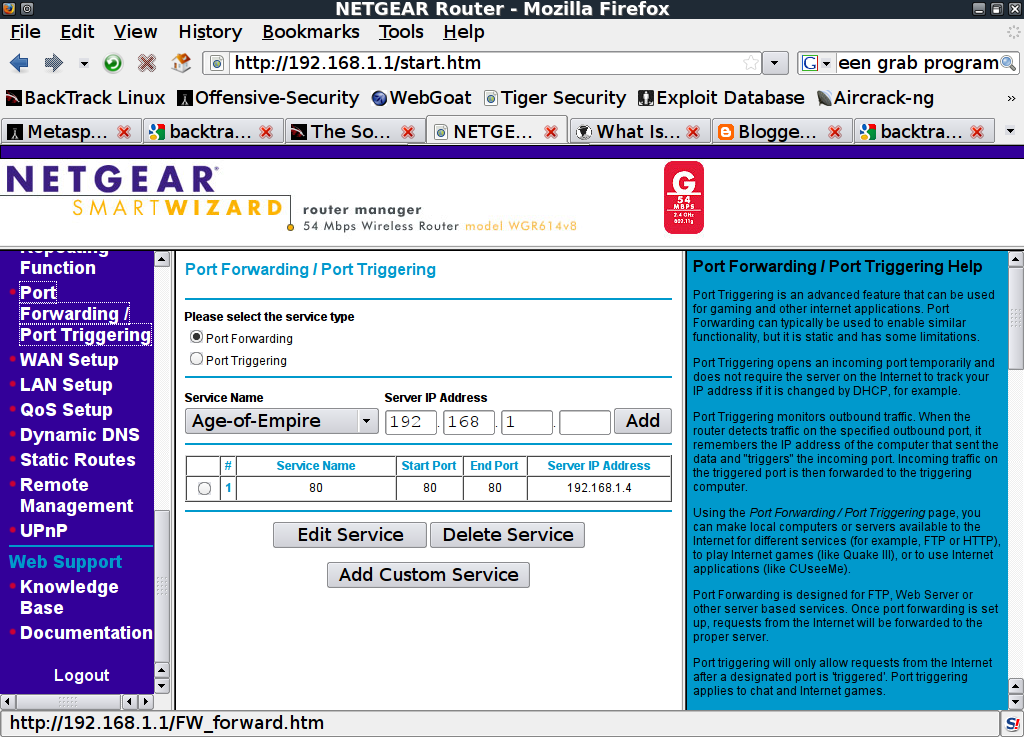Open the Help menu
1024x737 pixels.
464,32
